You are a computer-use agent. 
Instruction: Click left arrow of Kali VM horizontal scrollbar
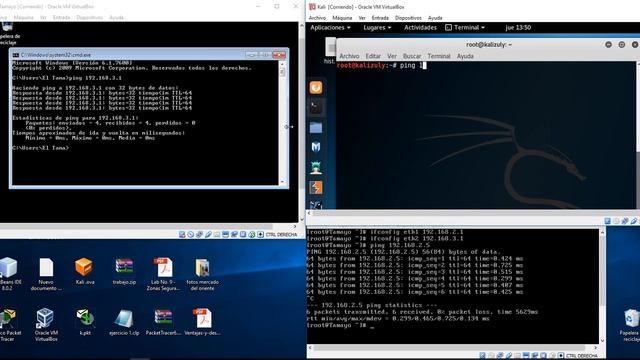click(x=309, y=213)
